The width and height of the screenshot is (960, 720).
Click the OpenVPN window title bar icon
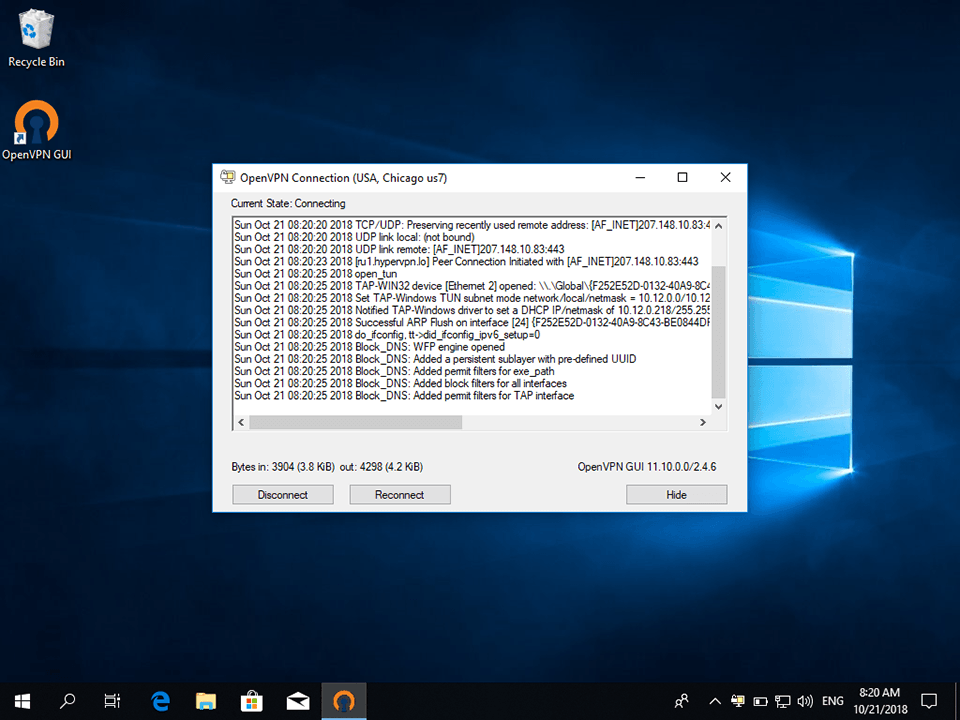click(228, 178)
